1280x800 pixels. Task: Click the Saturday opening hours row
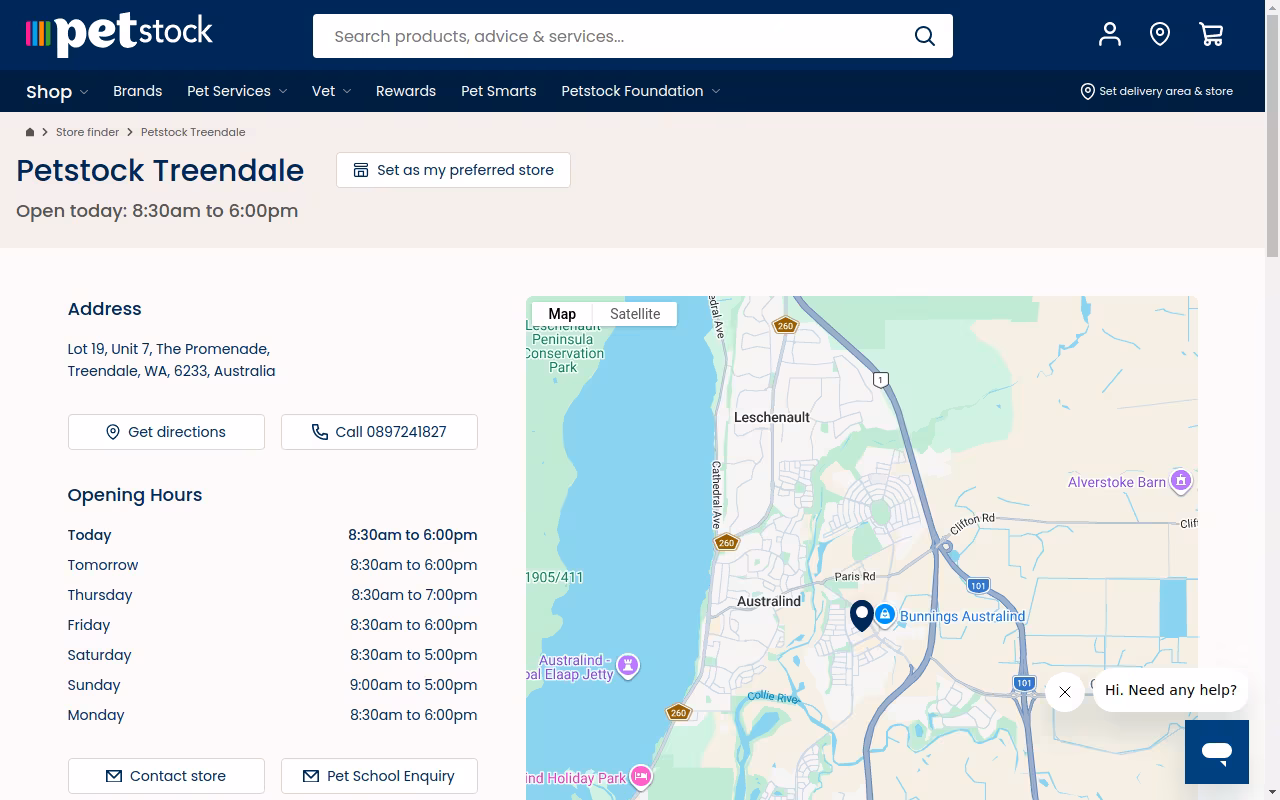(272, 655)
